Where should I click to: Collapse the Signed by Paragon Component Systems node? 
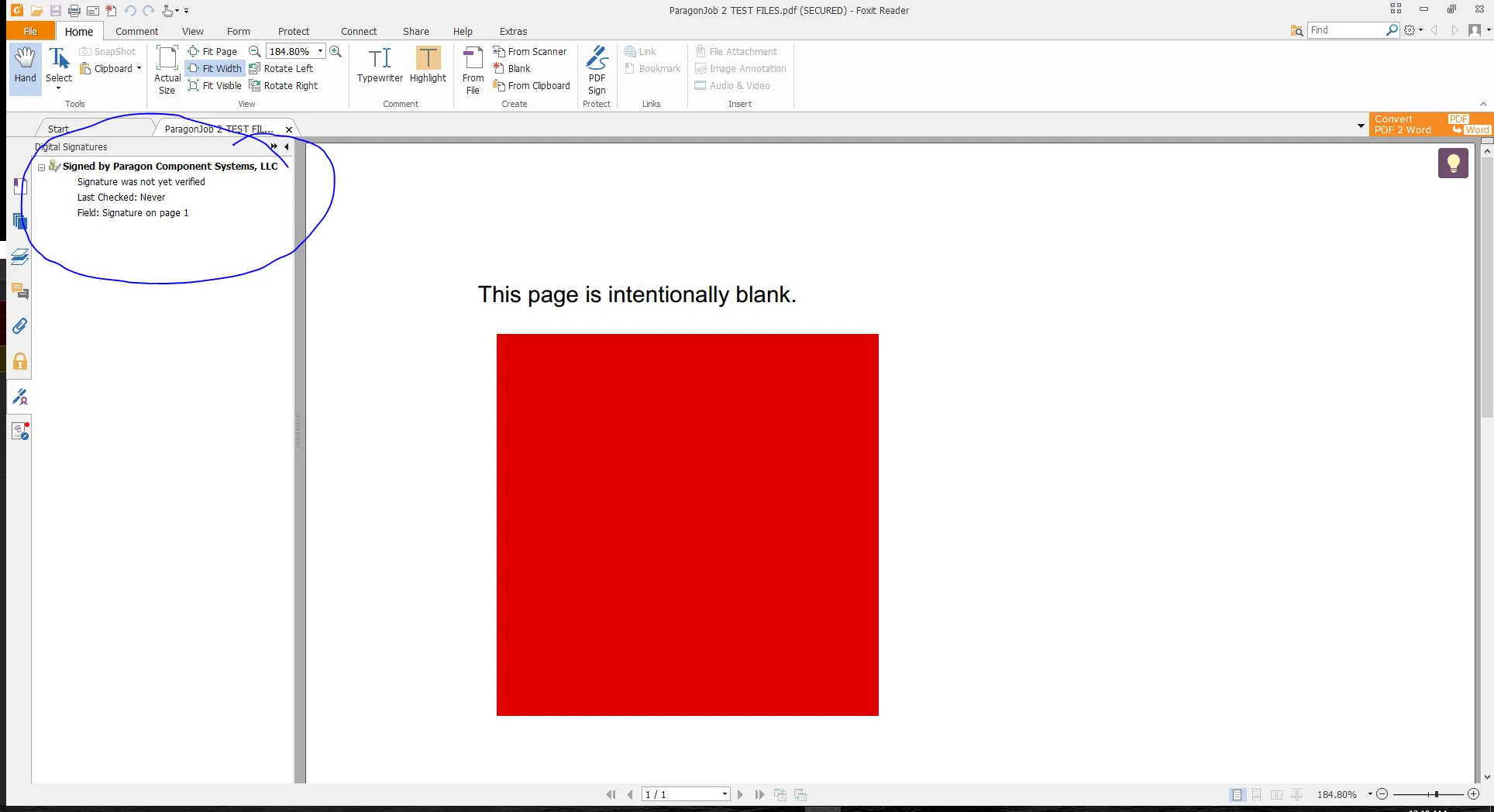pos(42,167)
